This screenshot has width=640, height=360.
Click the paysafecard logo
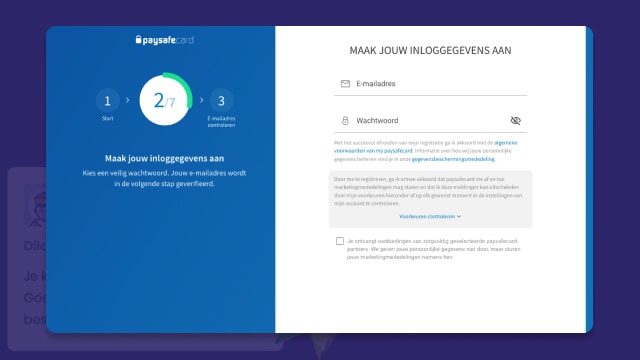click(x=164, y=40)
